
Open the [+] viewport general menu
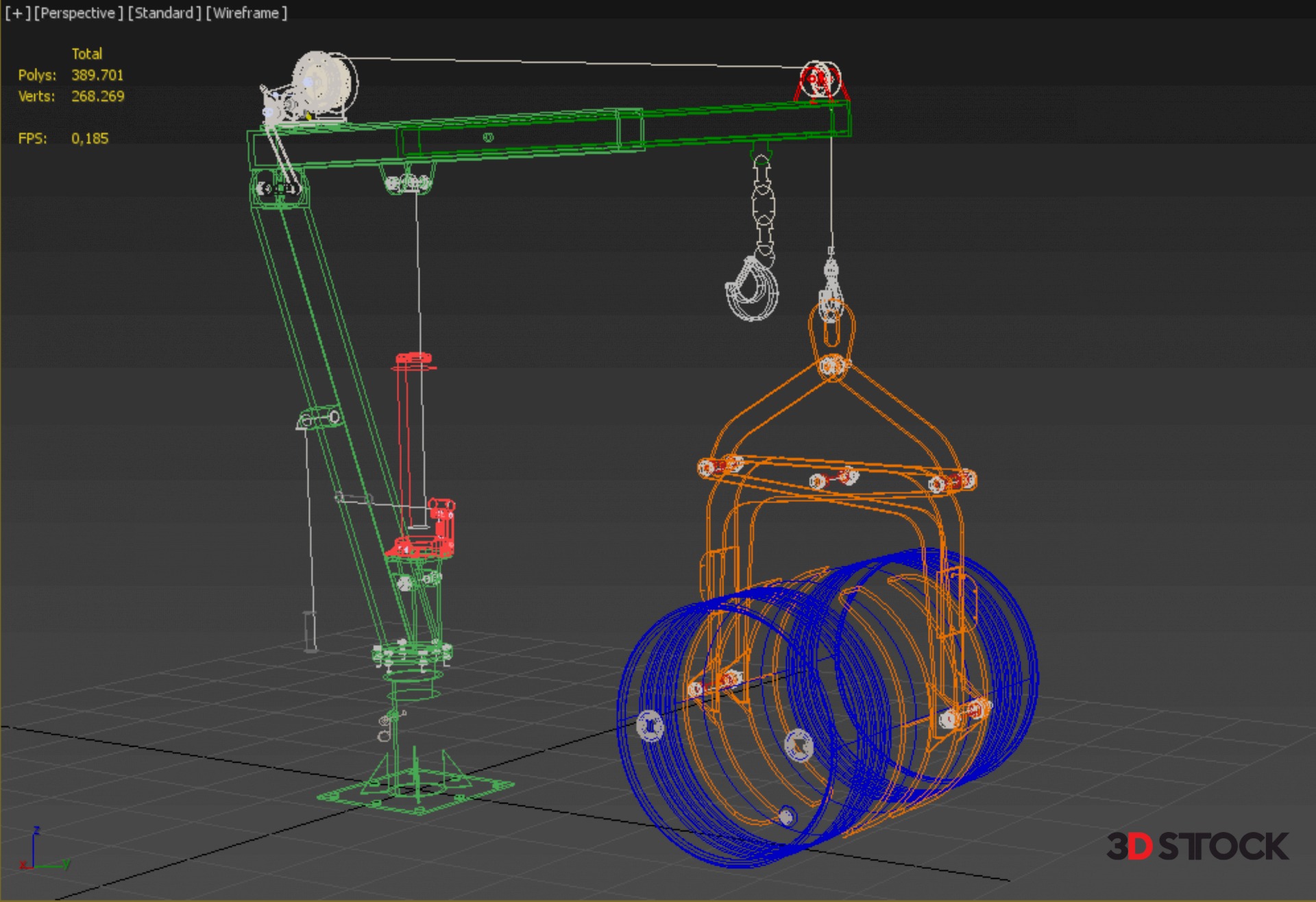click(x=18, y=13)
